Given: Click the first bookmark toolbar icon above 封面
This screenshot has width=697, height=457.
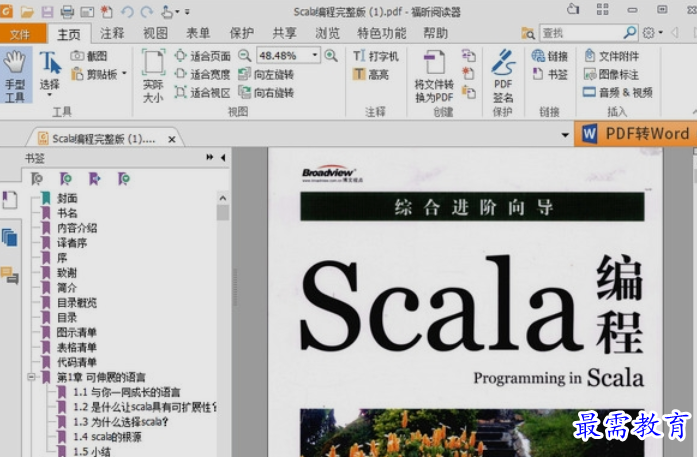Looking at the screenshot, I should pos(37,179).
